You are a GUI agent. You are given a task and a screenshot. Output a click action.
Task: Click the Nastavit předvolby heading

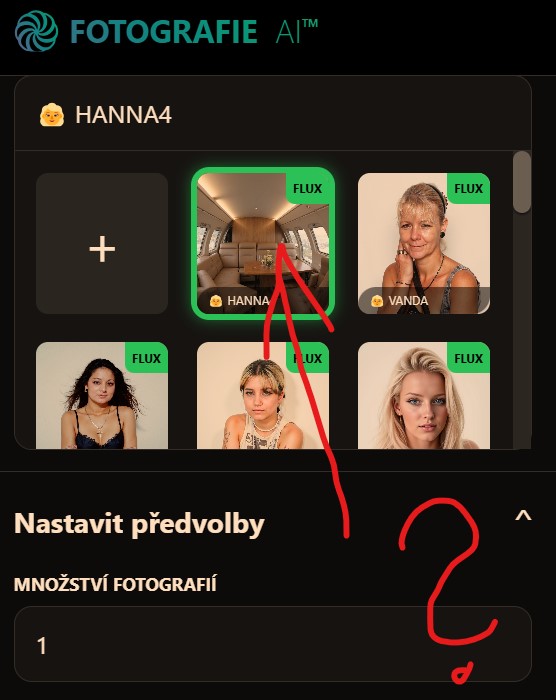click(x=139, y=523)
